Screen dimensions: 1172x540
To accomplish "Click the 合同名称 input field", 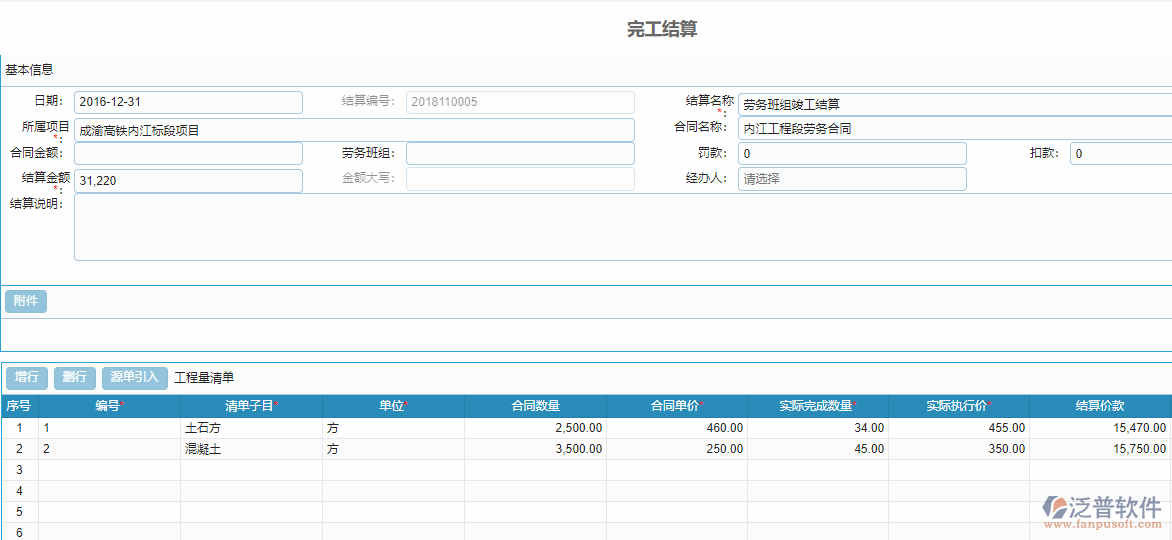I will point(954,128).
